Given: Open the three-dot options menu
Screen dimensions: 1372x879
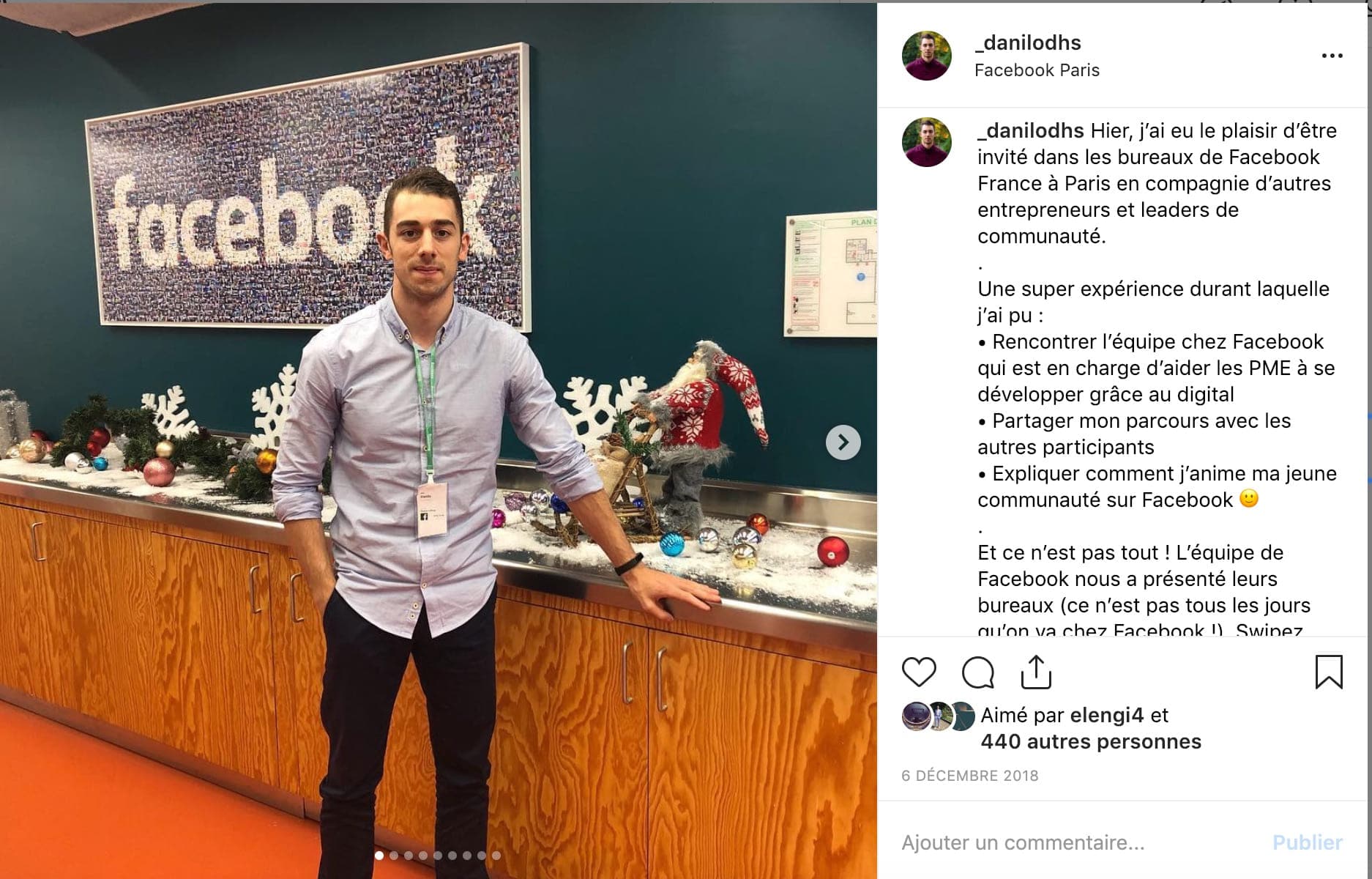Looking at the screenshot, I should coord(1332,56).
